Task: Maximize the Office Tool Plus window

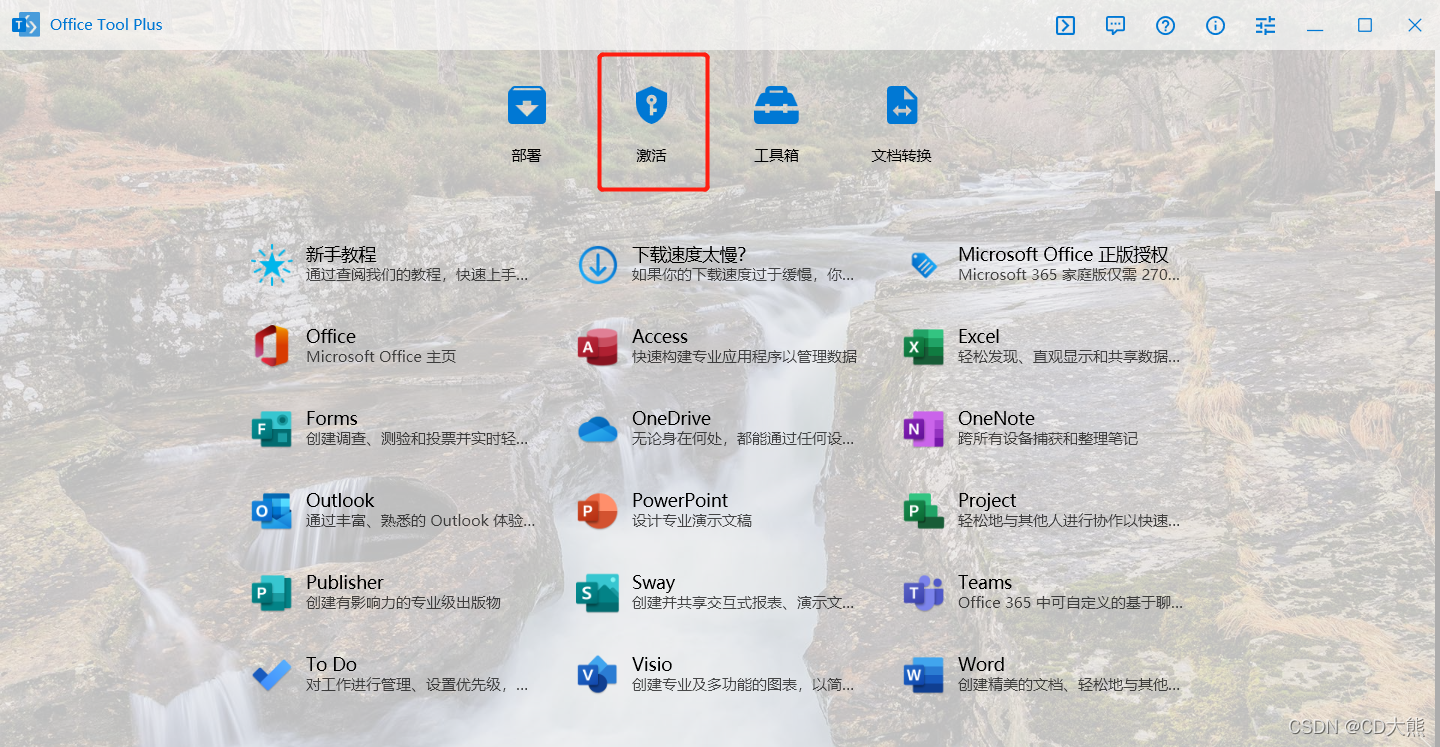Action: [1365, 25]
